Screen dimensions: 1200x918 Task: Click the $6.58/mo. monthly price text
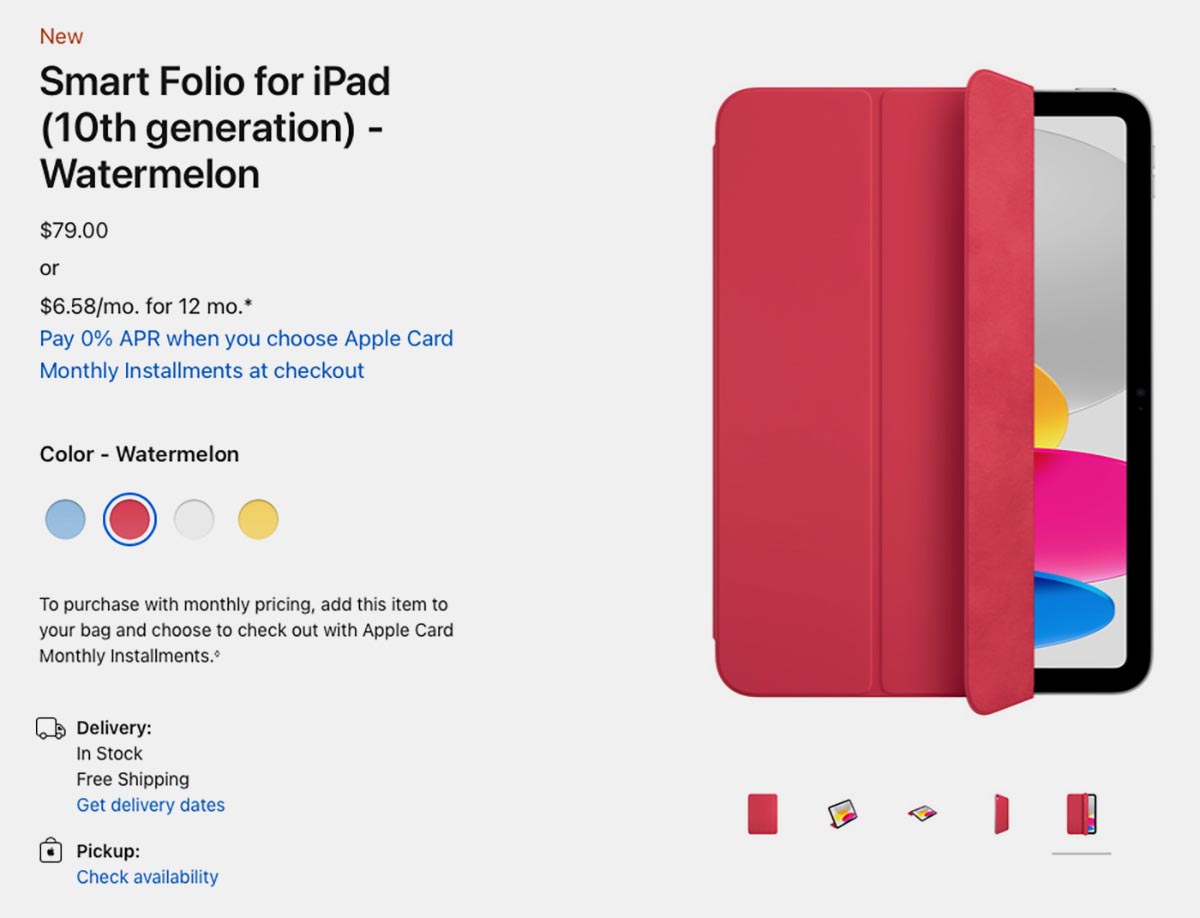pyautogui.click(x=145, y=305)
